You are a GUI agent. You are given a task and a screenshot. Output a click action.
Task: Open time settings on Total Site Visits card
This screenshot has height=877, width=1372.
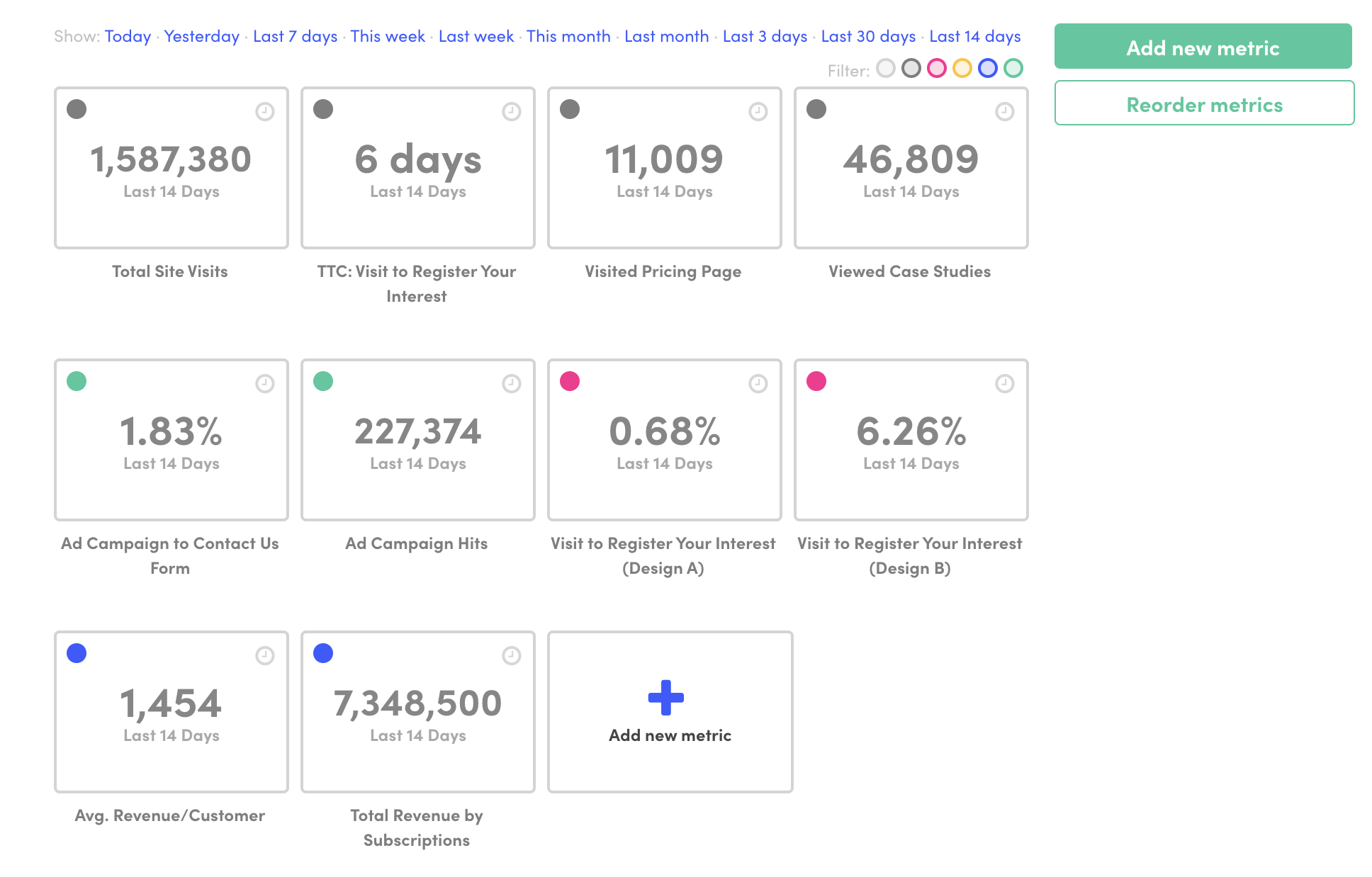click(264, 111)
